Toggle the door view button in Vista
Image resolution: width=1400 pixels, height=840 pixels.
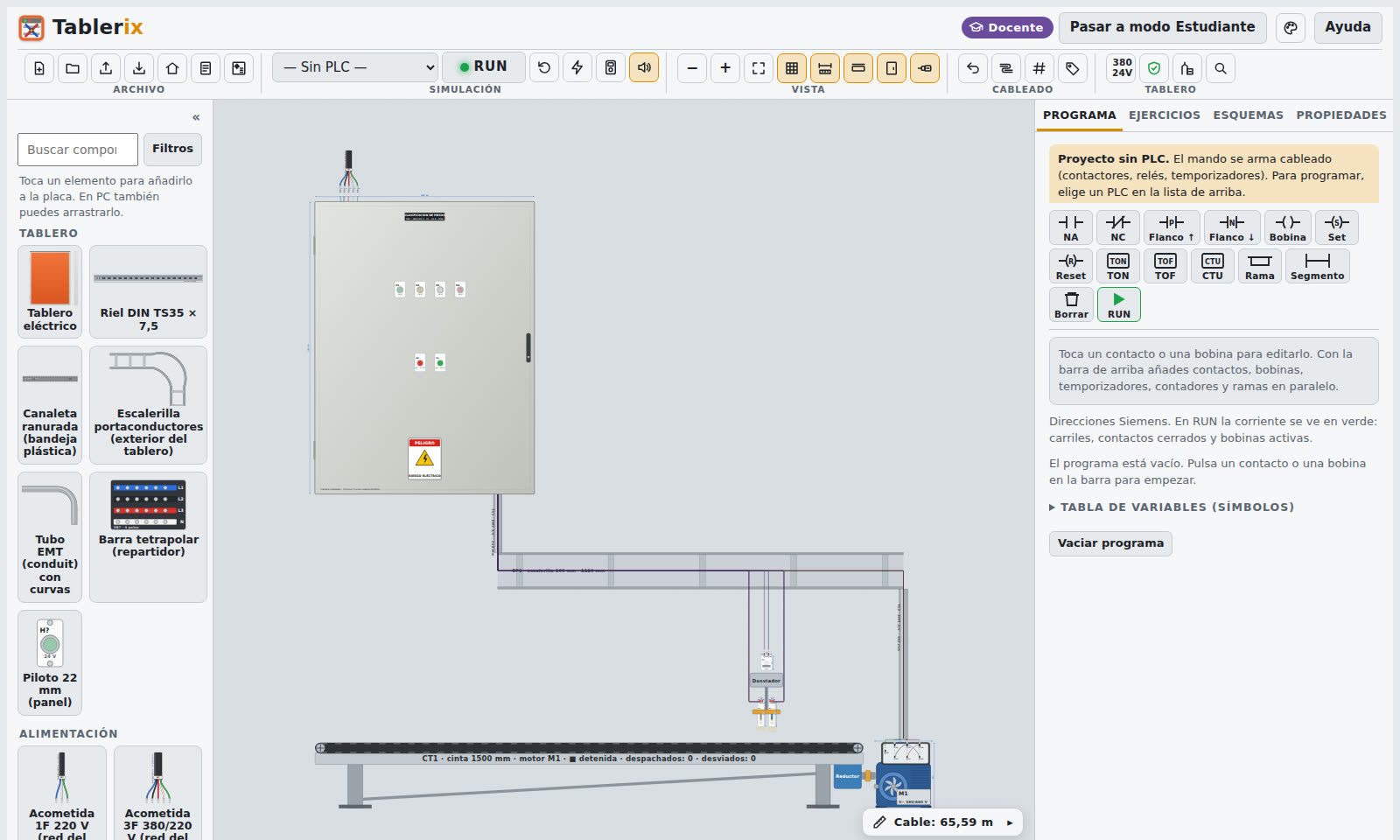[892, 68]
